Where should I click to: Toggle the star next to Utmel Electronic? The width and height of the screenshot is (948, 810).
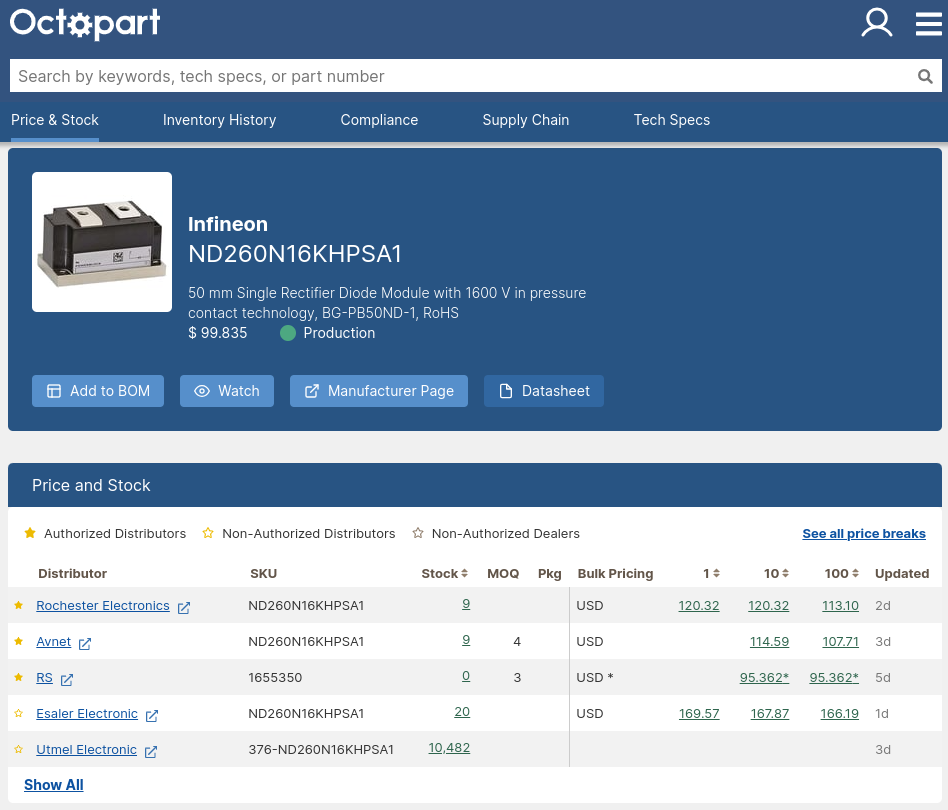click(x=19, y=749)
